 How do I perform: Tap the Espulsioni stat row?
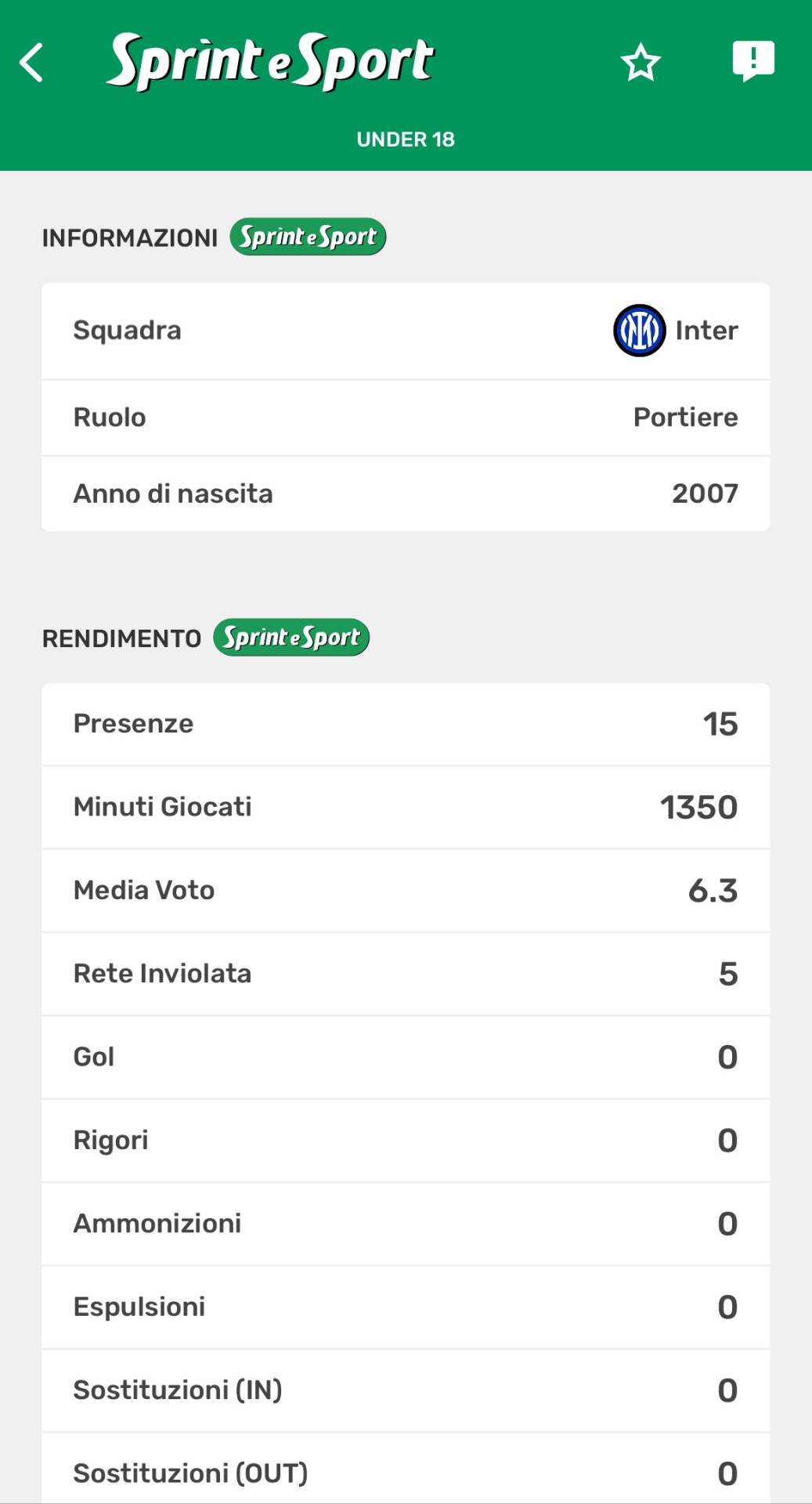pos(406,1307)
